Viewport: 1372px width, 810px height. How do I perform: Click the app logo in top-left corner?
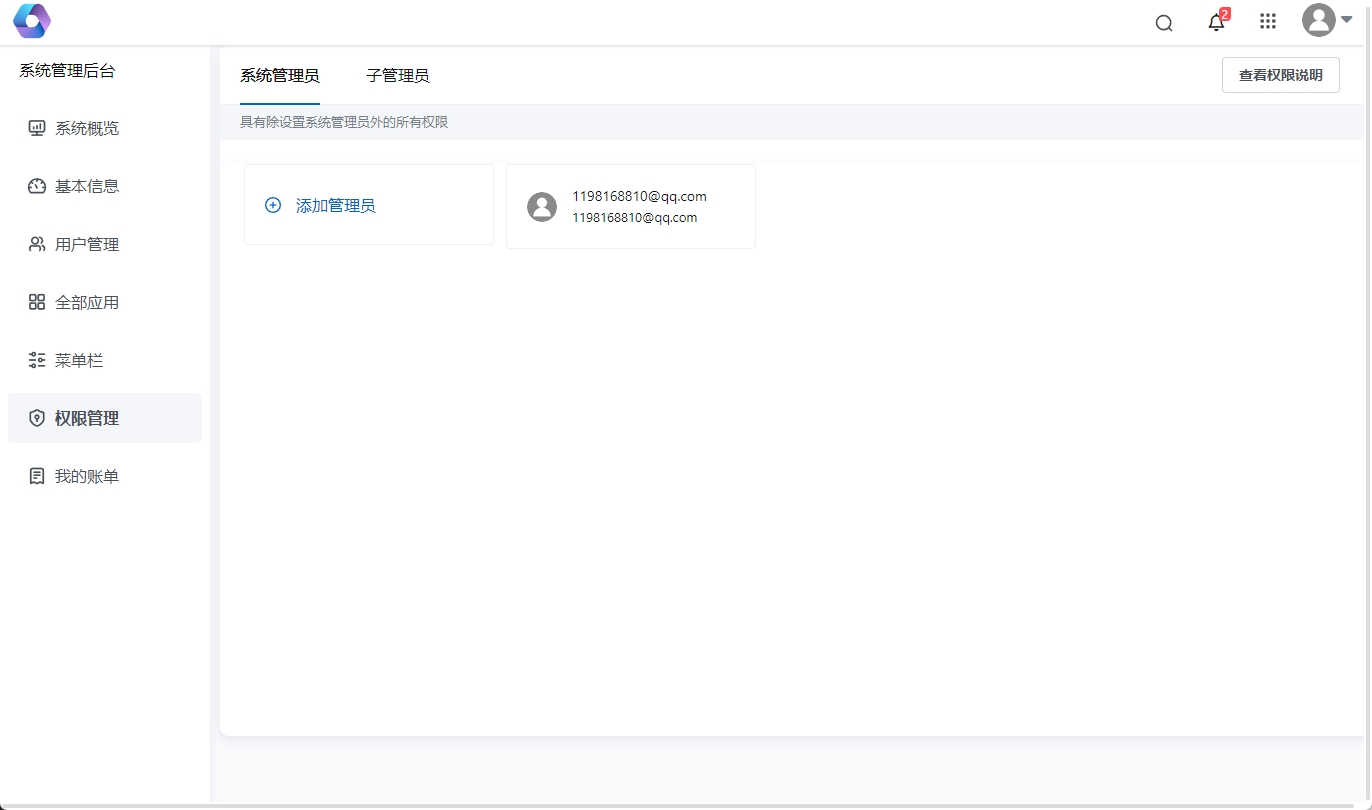[31, 21]
